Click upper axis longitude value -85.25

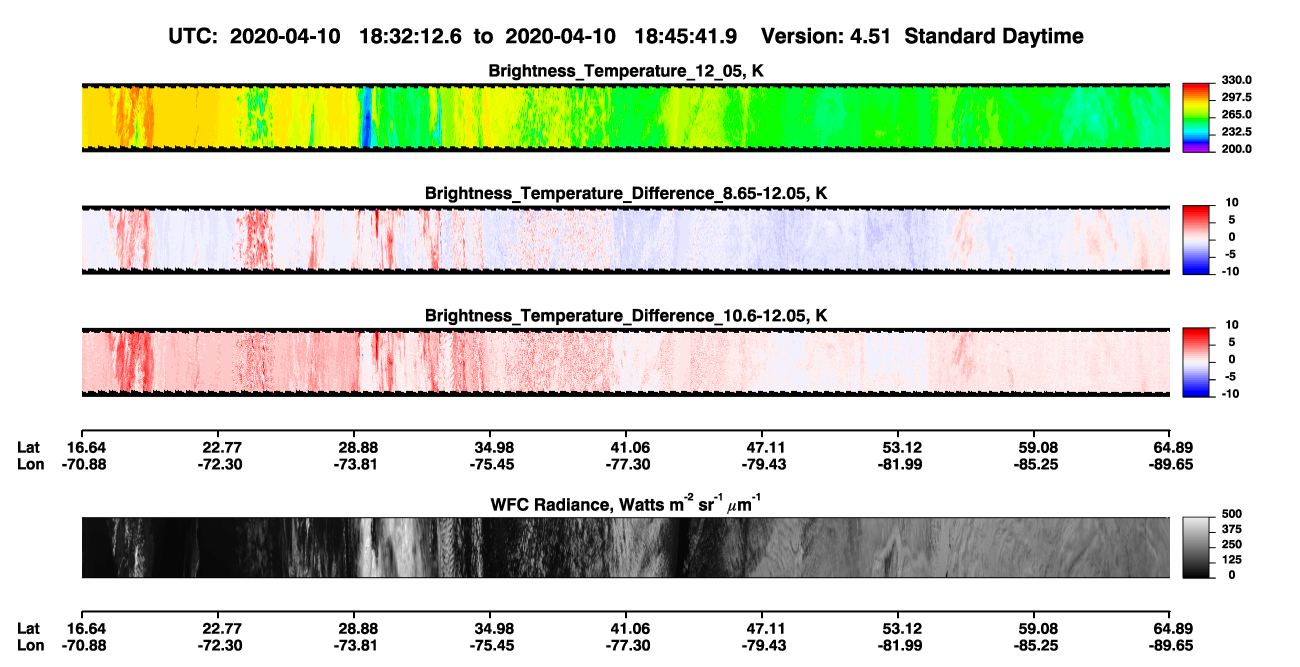pos(1037,464)
